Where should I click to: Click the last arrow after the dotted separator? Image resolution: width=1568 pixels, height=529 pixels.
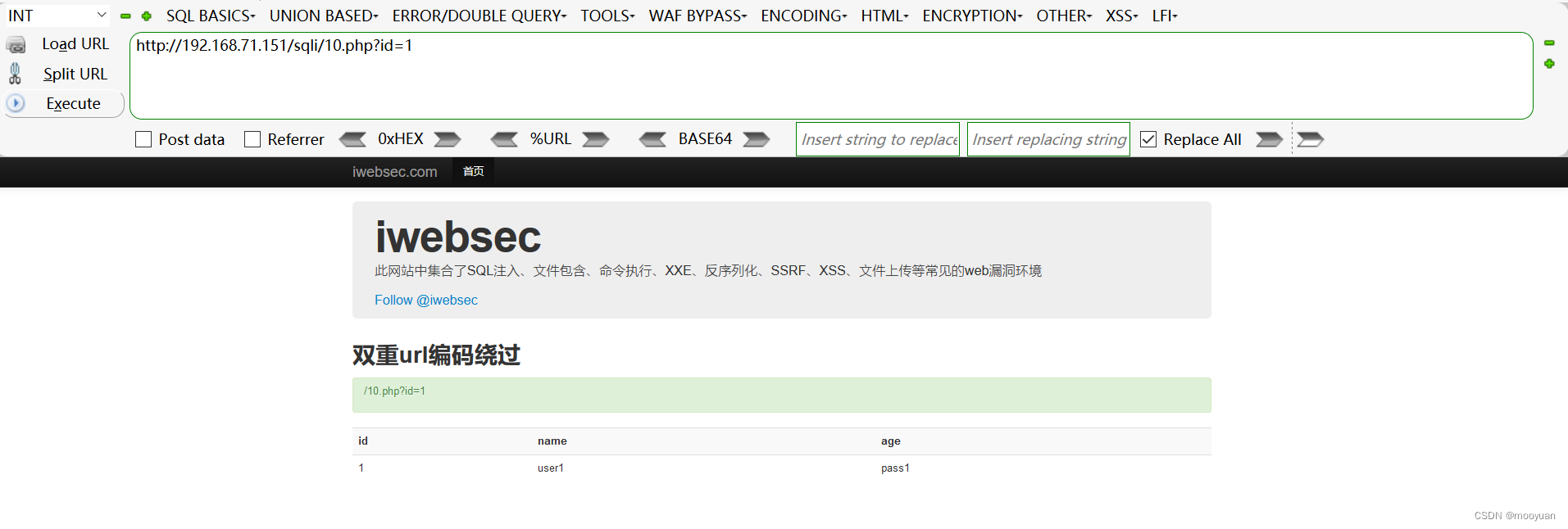point(1311,139)
